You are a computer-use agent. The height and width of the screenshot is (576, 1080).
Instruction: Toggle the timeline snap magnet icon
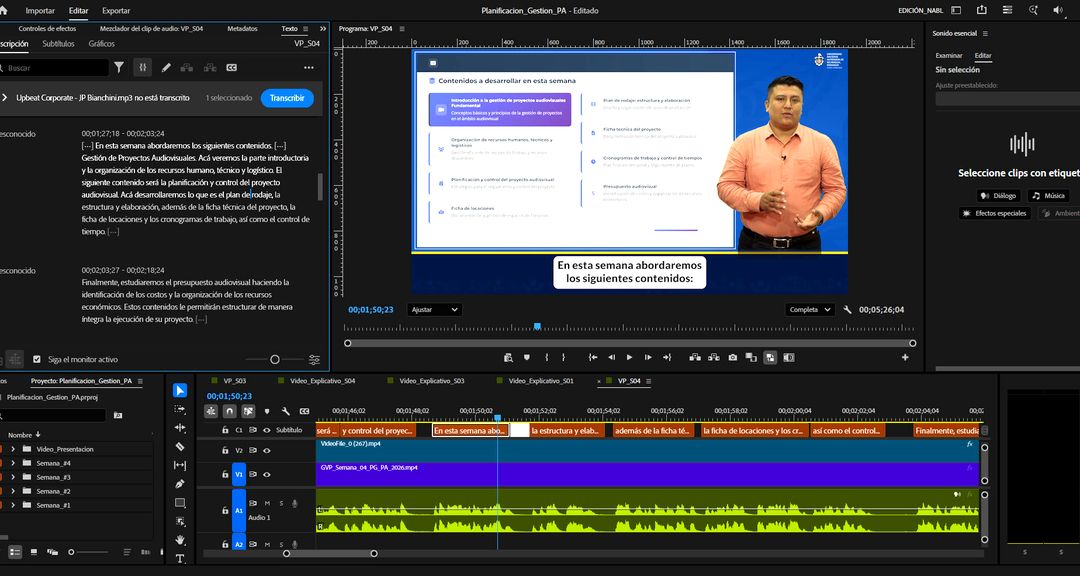[229, 411]
